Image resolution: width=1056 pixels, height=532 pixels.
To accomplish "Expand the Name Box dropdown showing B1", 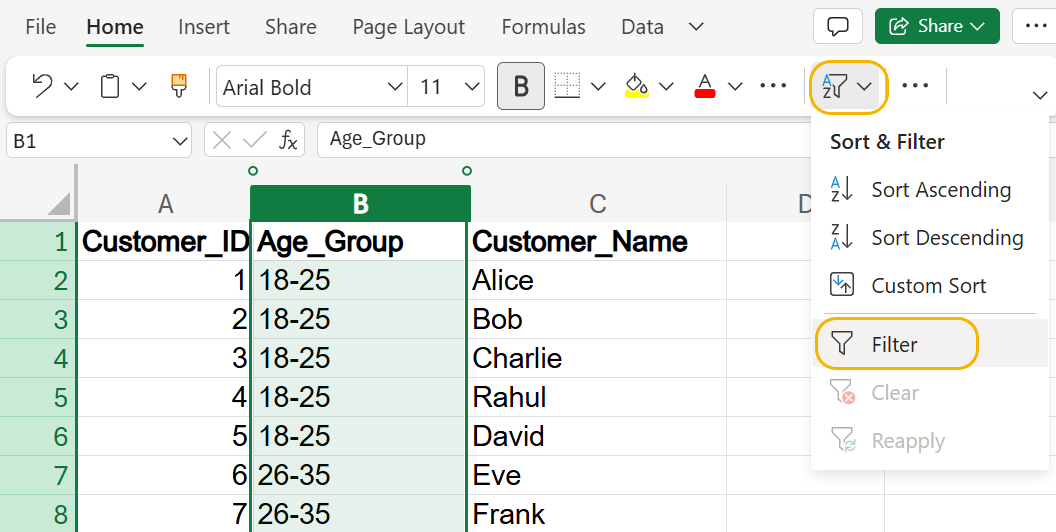I will [180, 141].
